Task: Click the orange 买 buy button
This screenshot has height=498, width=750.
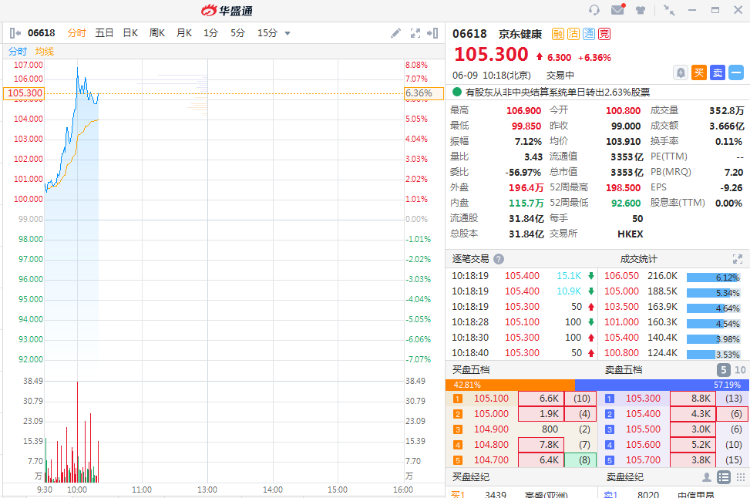Action: point(699,72)
